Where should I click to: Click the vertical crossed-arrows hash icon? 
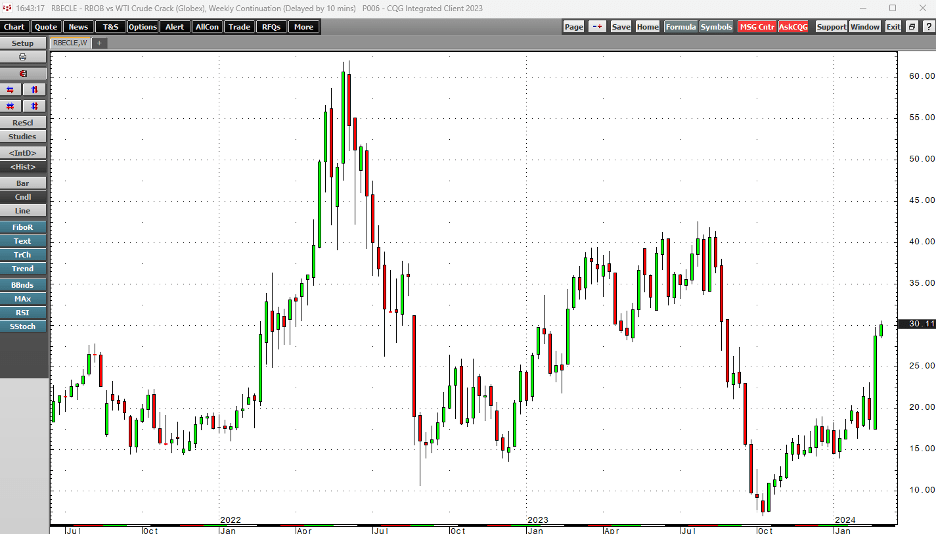[35, 106]
